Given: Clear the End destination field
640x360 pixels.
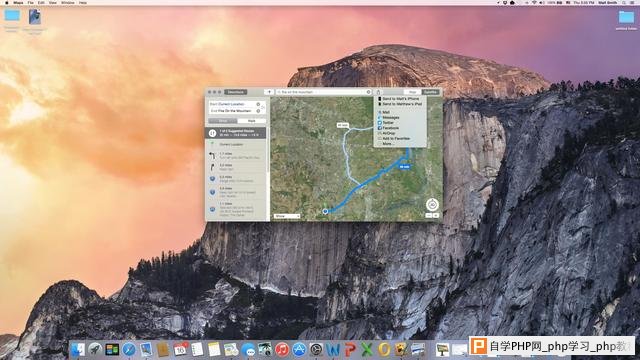Looking at the screenshot, I should click(258, 111).
